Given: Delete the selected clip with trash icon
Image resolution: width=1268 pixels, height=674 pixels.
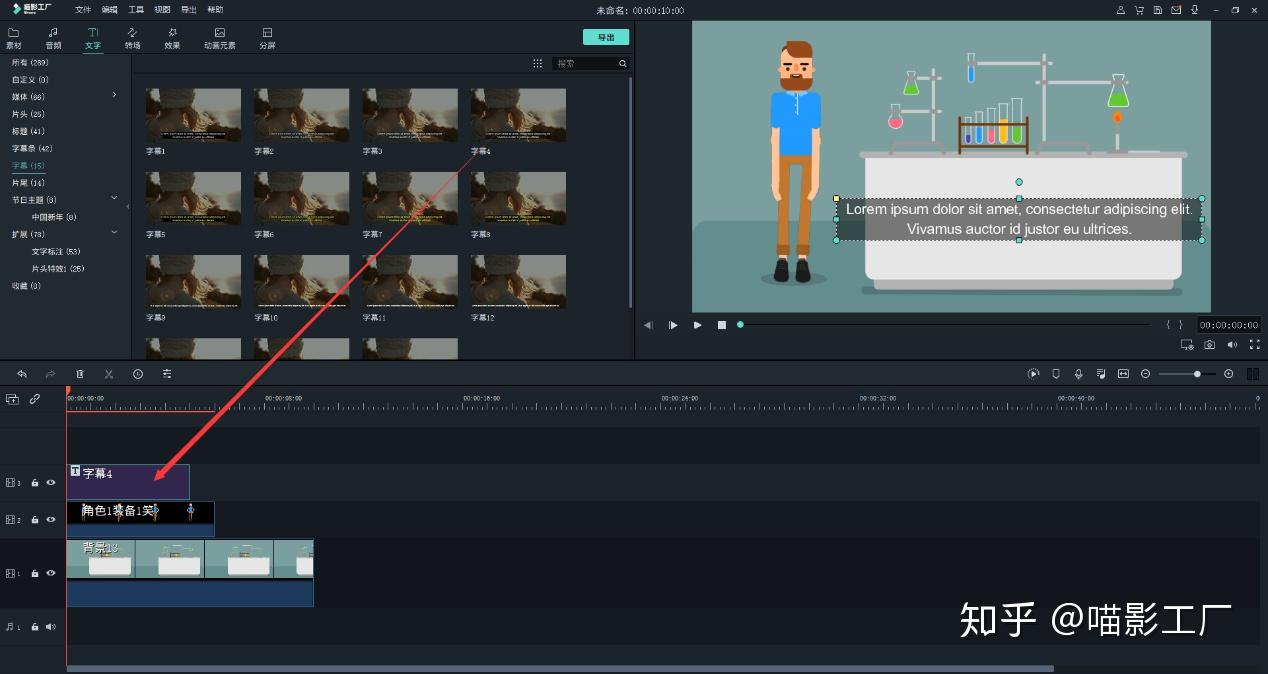Looking at the screenshot, I should (x=80, y=374).
